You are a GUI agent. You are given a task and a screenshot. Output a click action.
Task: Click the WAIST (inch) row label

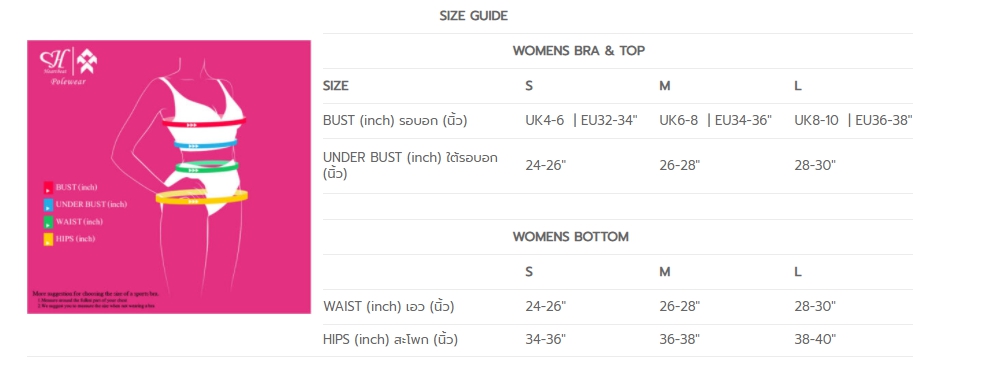[388, 306]
